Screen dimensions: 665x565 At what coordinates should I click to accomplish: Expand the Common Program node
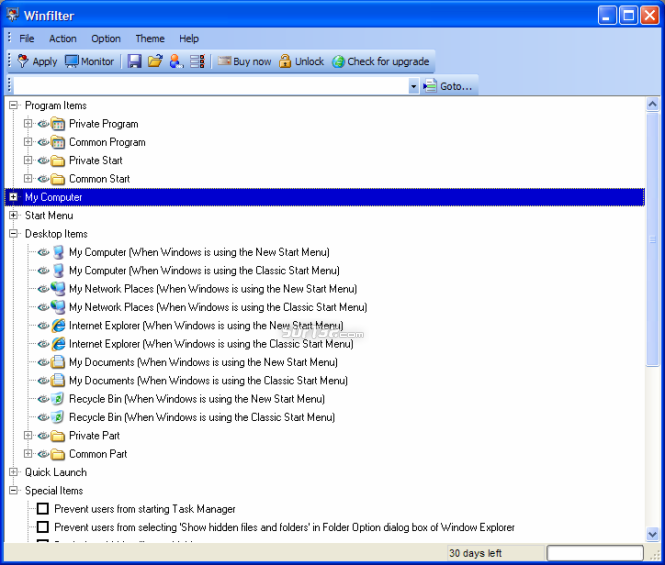tap(28, 142)
